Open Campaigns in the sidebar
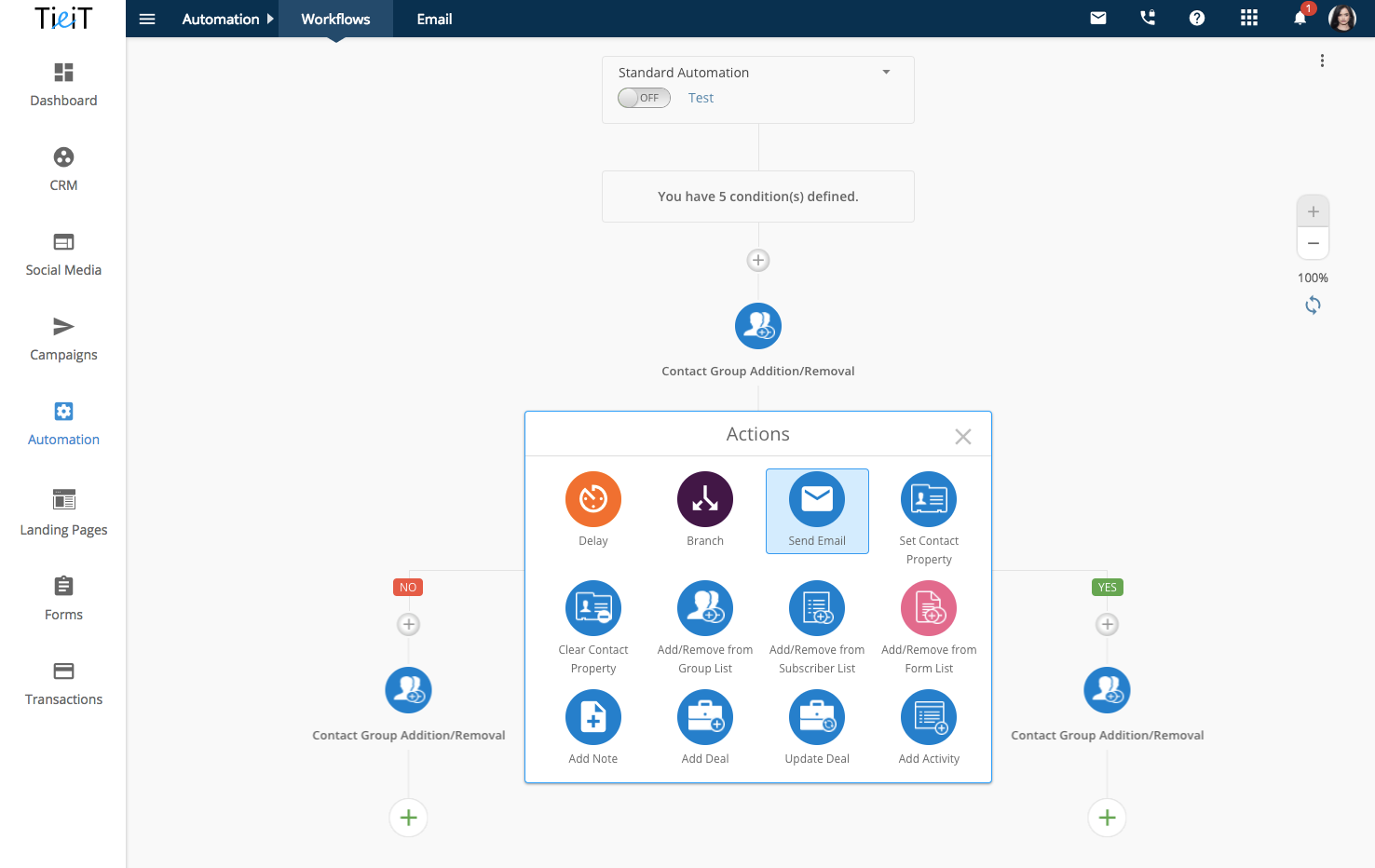This screenshot has height=868, width=1375. (63, 339)
